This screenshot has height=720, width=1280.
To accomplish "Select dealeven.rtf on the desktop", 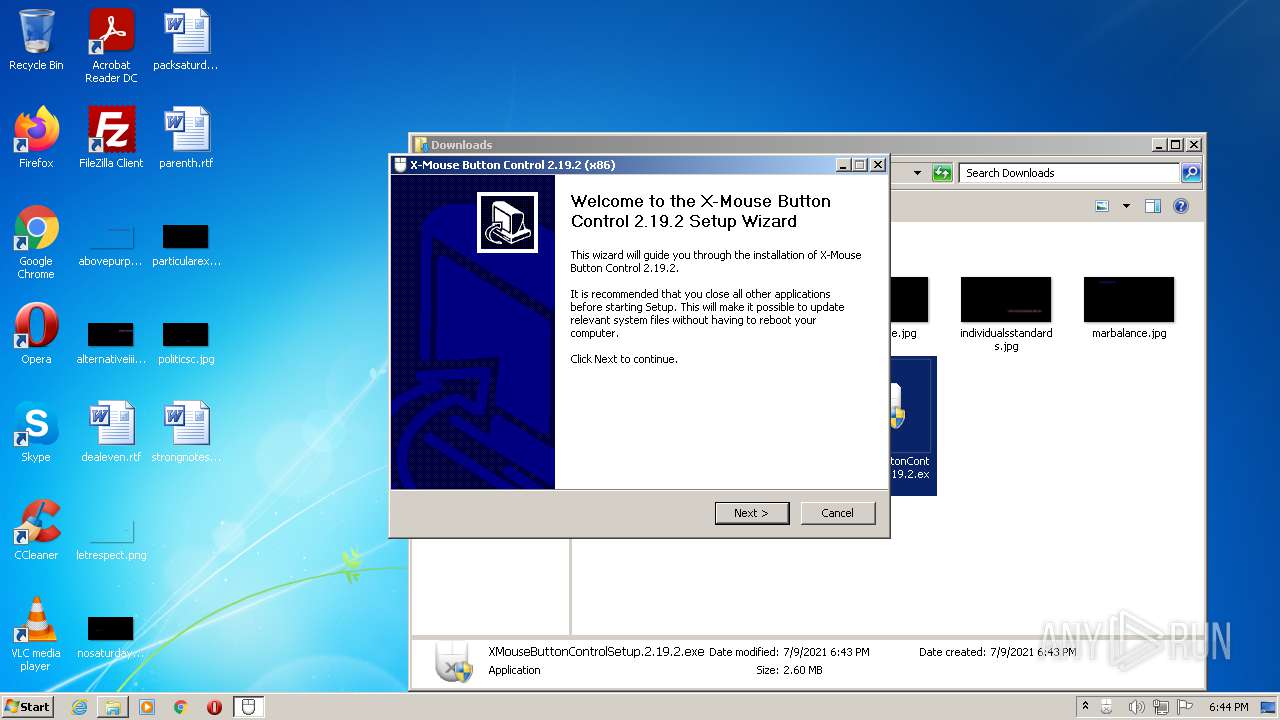I will 111,432.
